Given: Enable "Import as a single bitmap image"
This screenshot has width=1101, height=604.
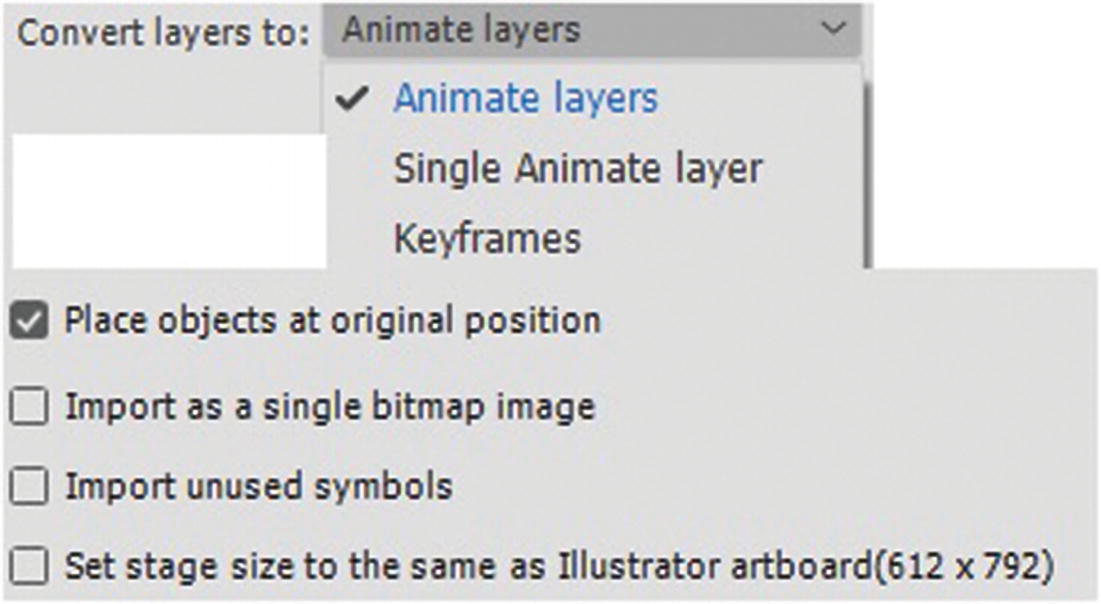Looking at the screenshot, I should point(31,405).
